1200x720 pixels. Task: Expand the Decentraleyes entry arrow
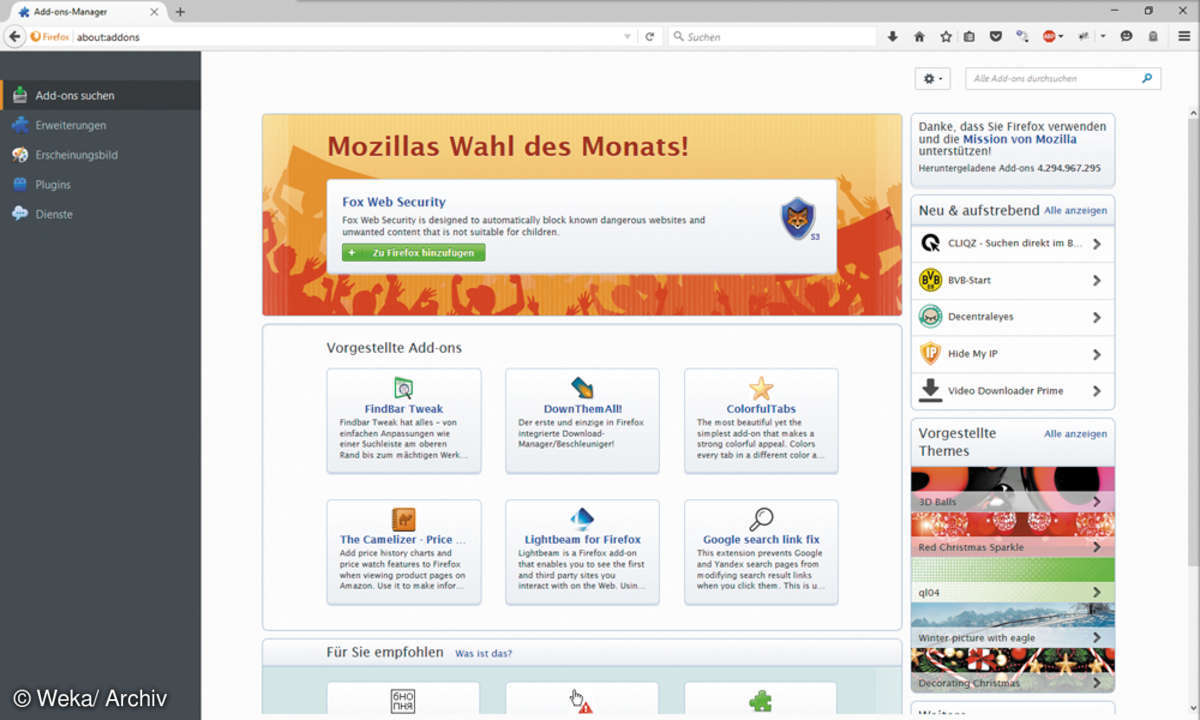(x=1097, y=318)
